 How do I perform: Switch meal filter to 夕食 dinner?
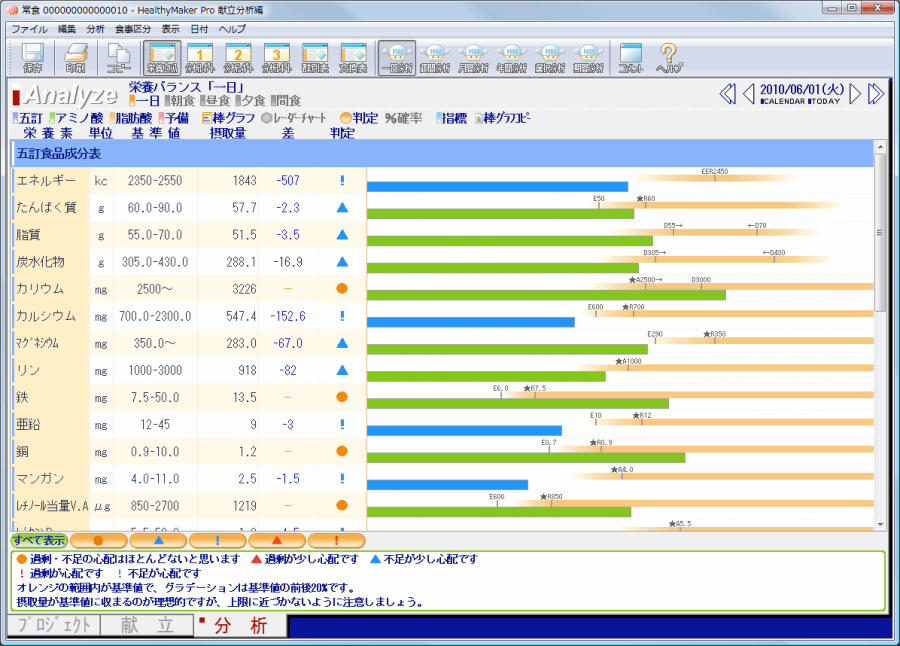click(x=250, y=101)
